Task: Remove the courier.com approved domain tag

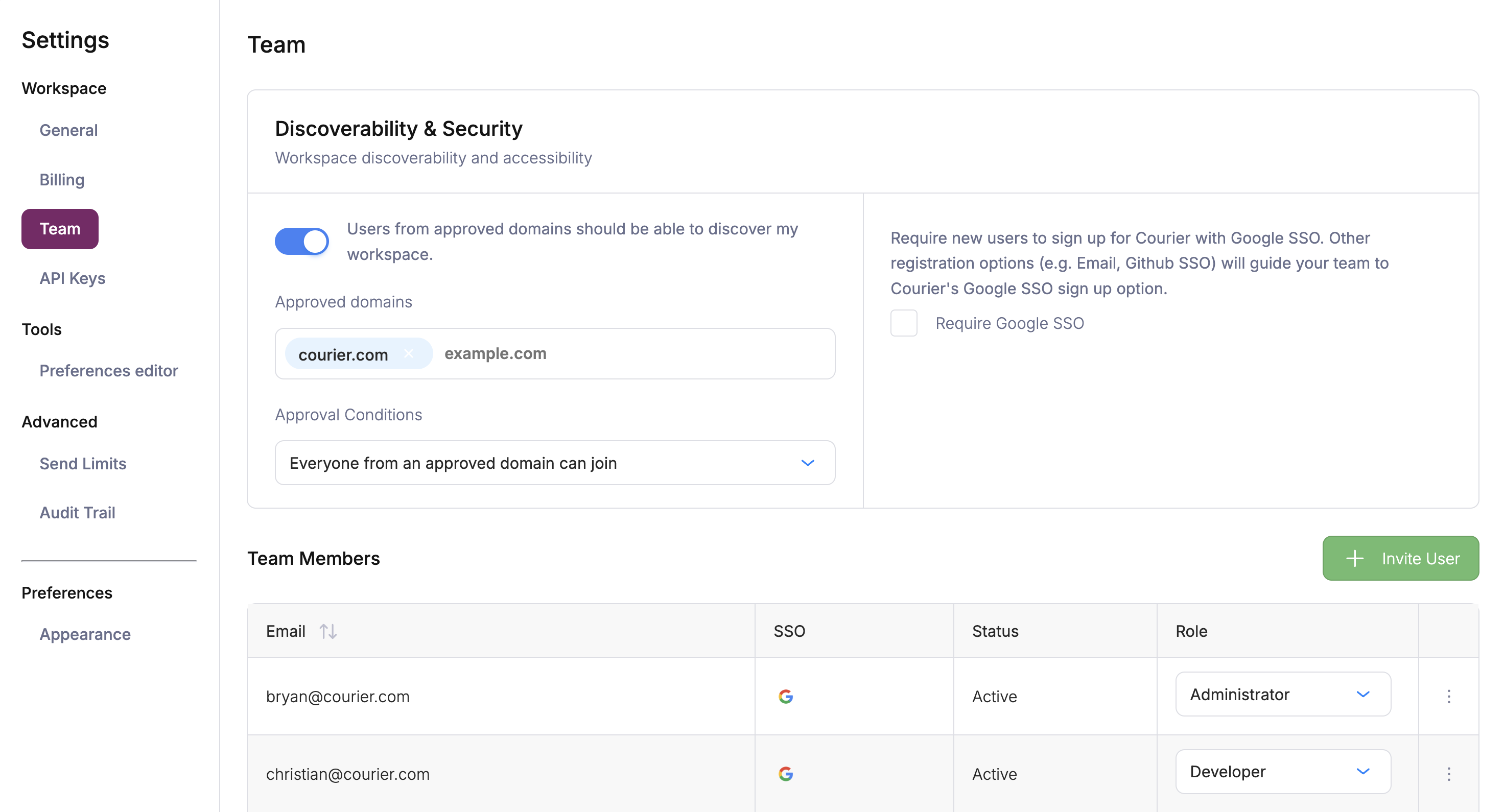Action: pos(409,354)
